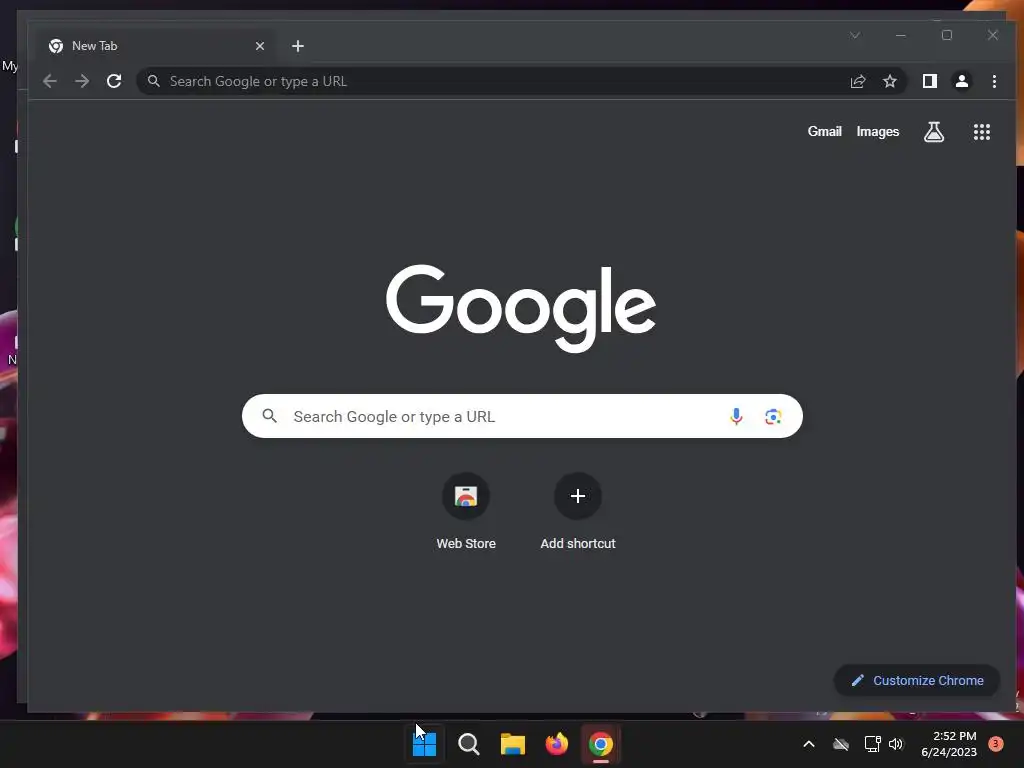Show hidden system tray icons
Viewport: 1024px width, 768px height.
(808, 744)
